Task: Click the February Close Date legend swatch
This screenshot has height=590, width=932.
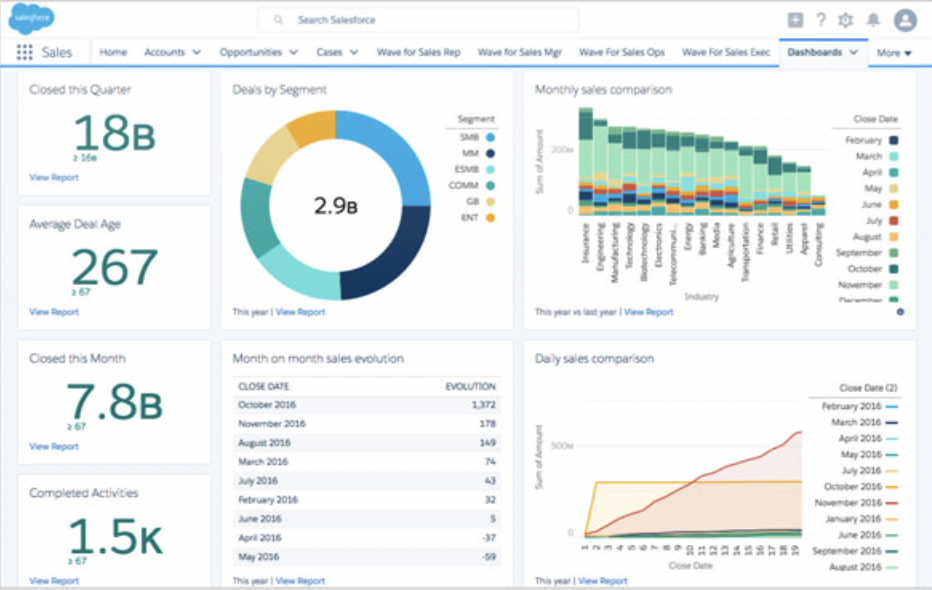Action: tap(893, 140)
